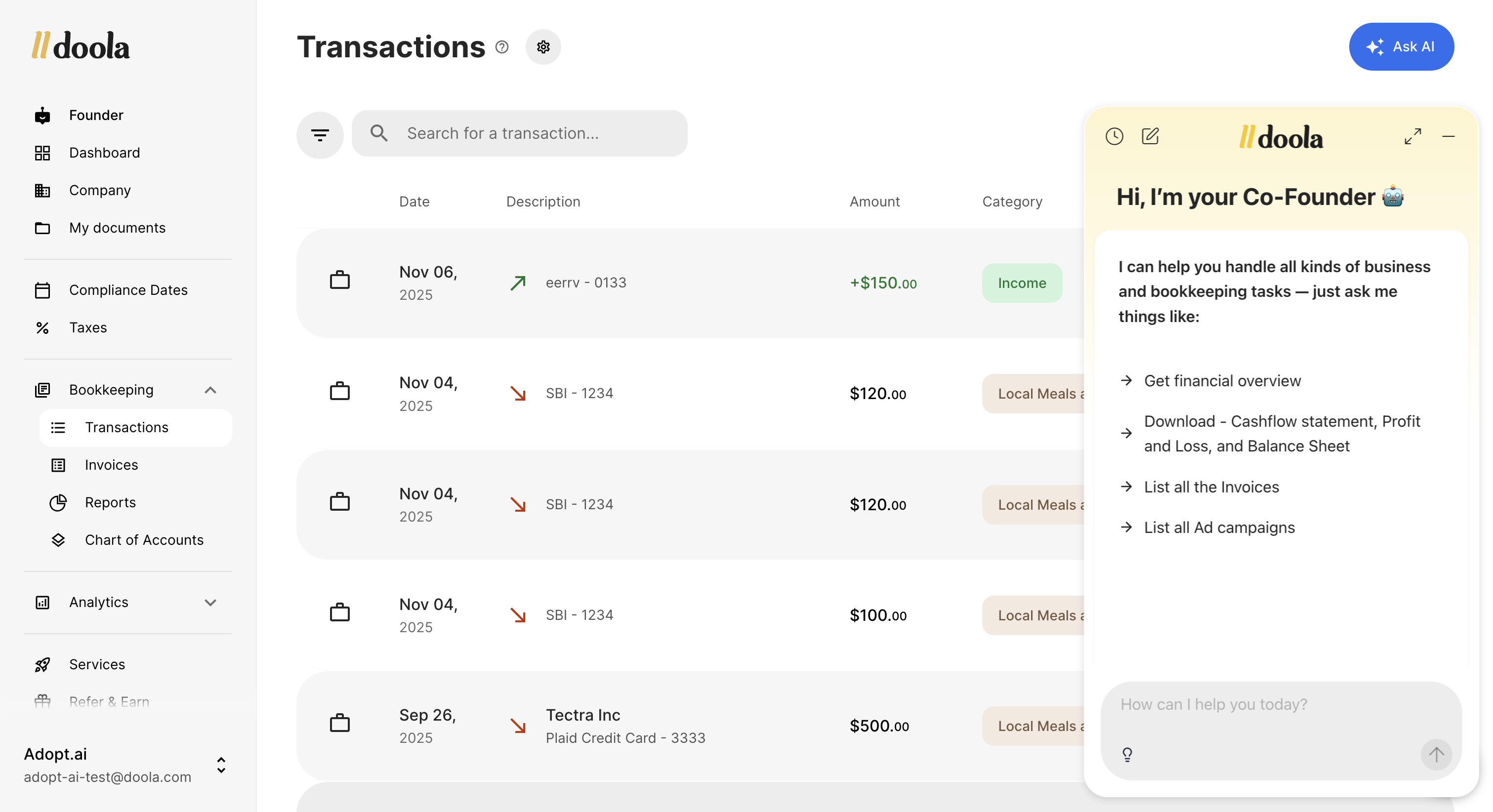Screen dimensions: 1493x812
Task: Select 'List all the Invoices' suggestion
Action: point(1211,487)
